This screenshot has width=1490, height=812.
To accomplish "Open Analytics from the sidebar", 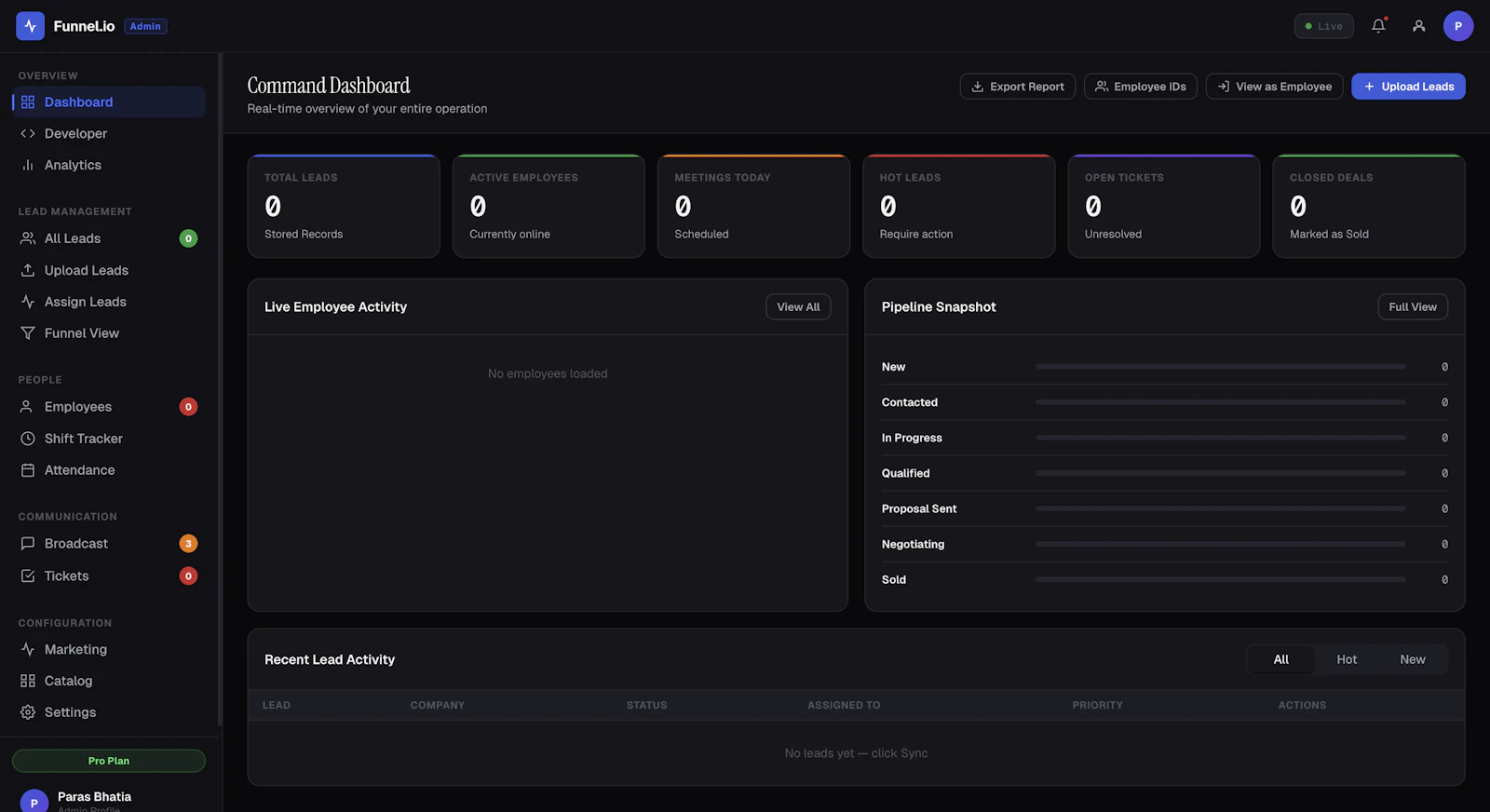I will pos(109,166).
